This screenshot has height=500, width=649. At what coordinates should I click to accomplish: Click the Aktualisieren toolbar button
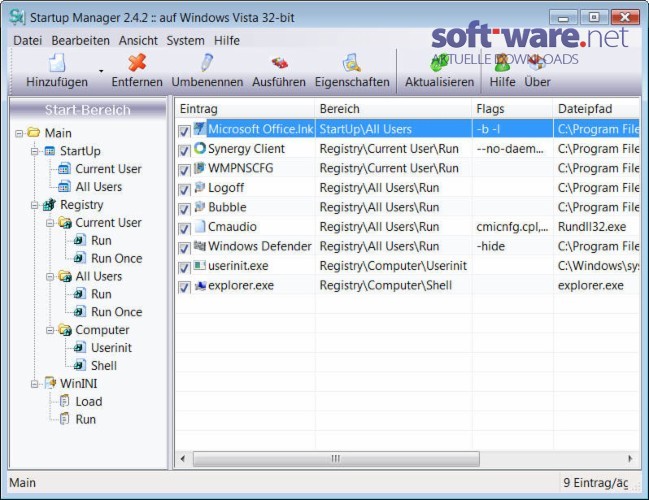click(x=439, y=71)
